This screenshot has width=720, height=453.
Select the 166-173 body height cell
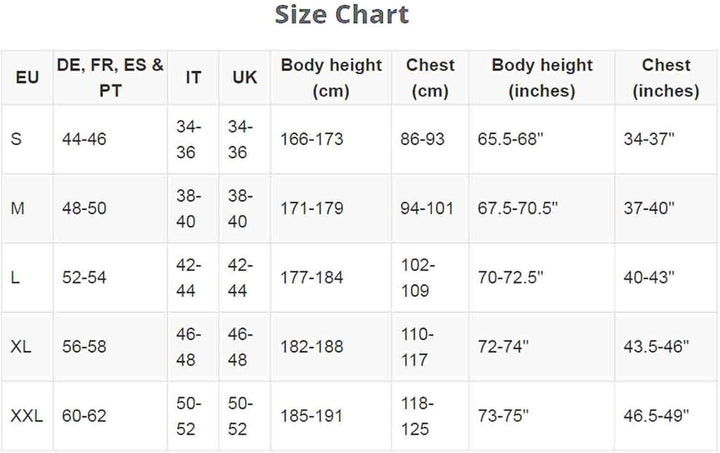[x=312, y=140]
